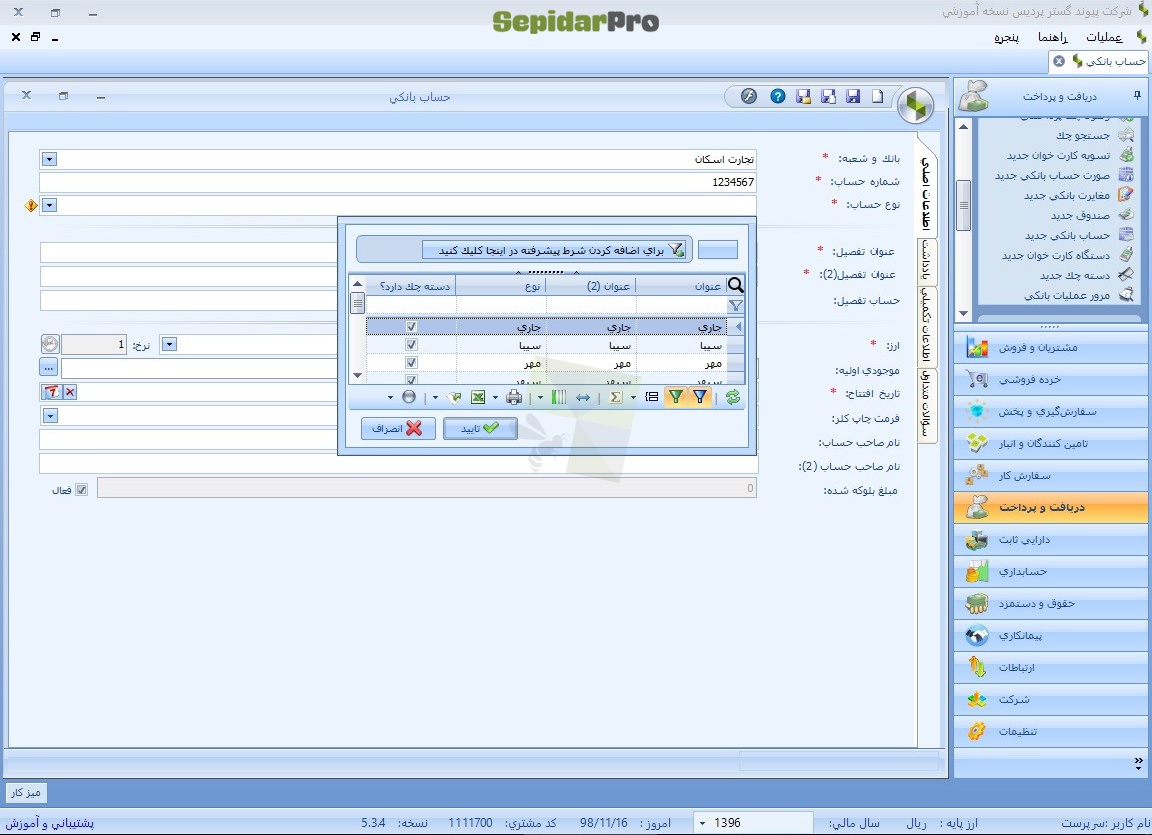This screenshot has width=1152, height=835.
Task: Click the pin icon on side panel header
Action: 1137,95
